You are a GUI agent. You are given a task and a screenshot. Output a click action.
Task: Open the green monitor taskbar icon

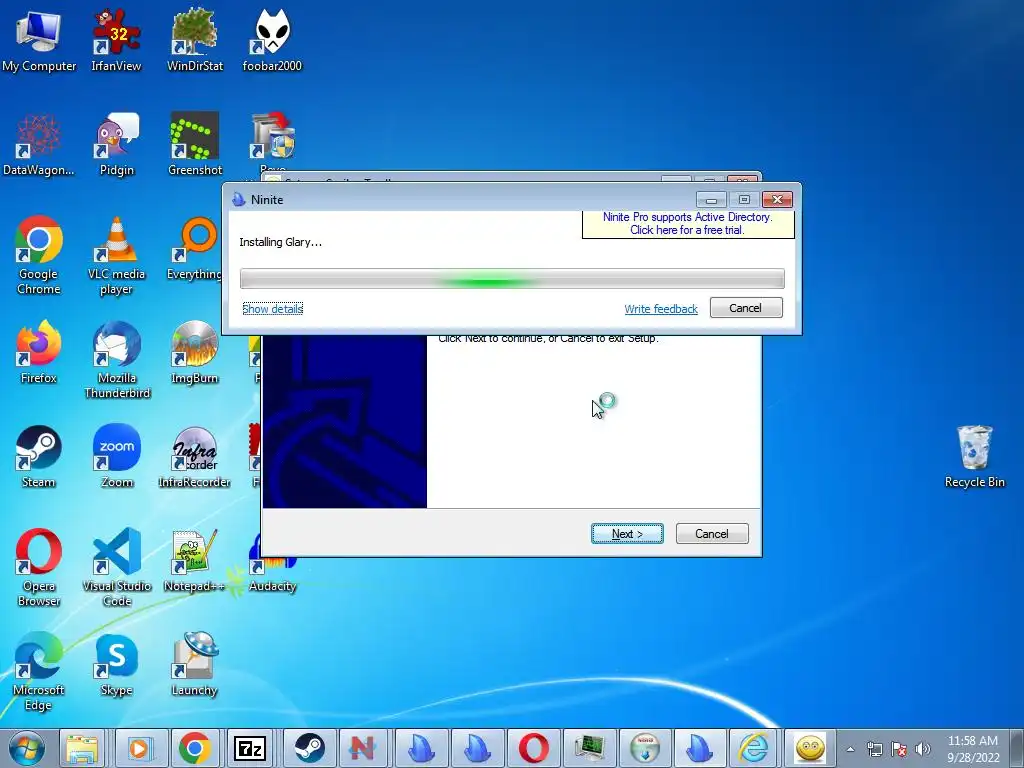click(x=590, y=748)
